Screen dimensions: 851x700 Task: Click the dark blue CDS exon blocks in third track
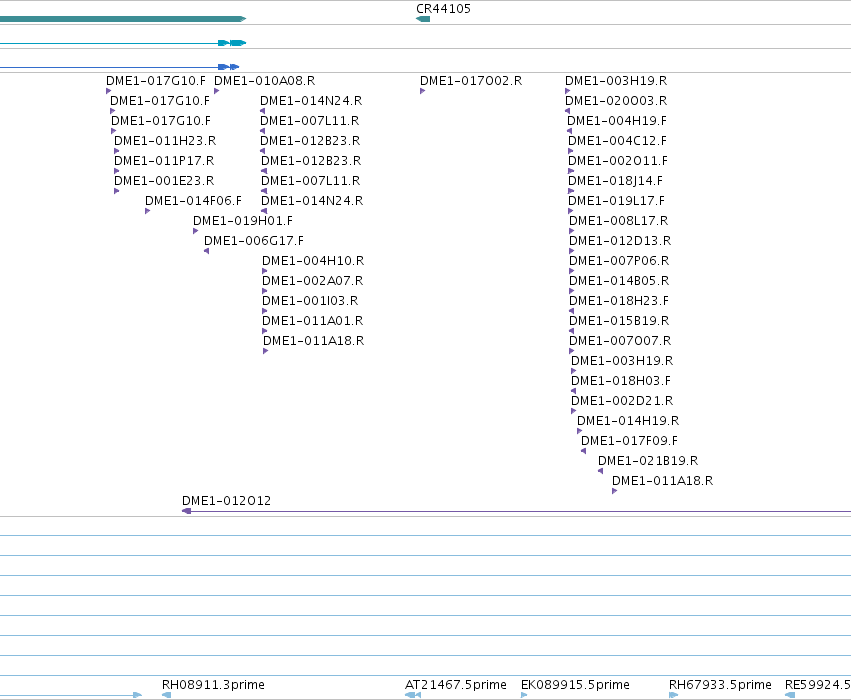click(228, 67)
